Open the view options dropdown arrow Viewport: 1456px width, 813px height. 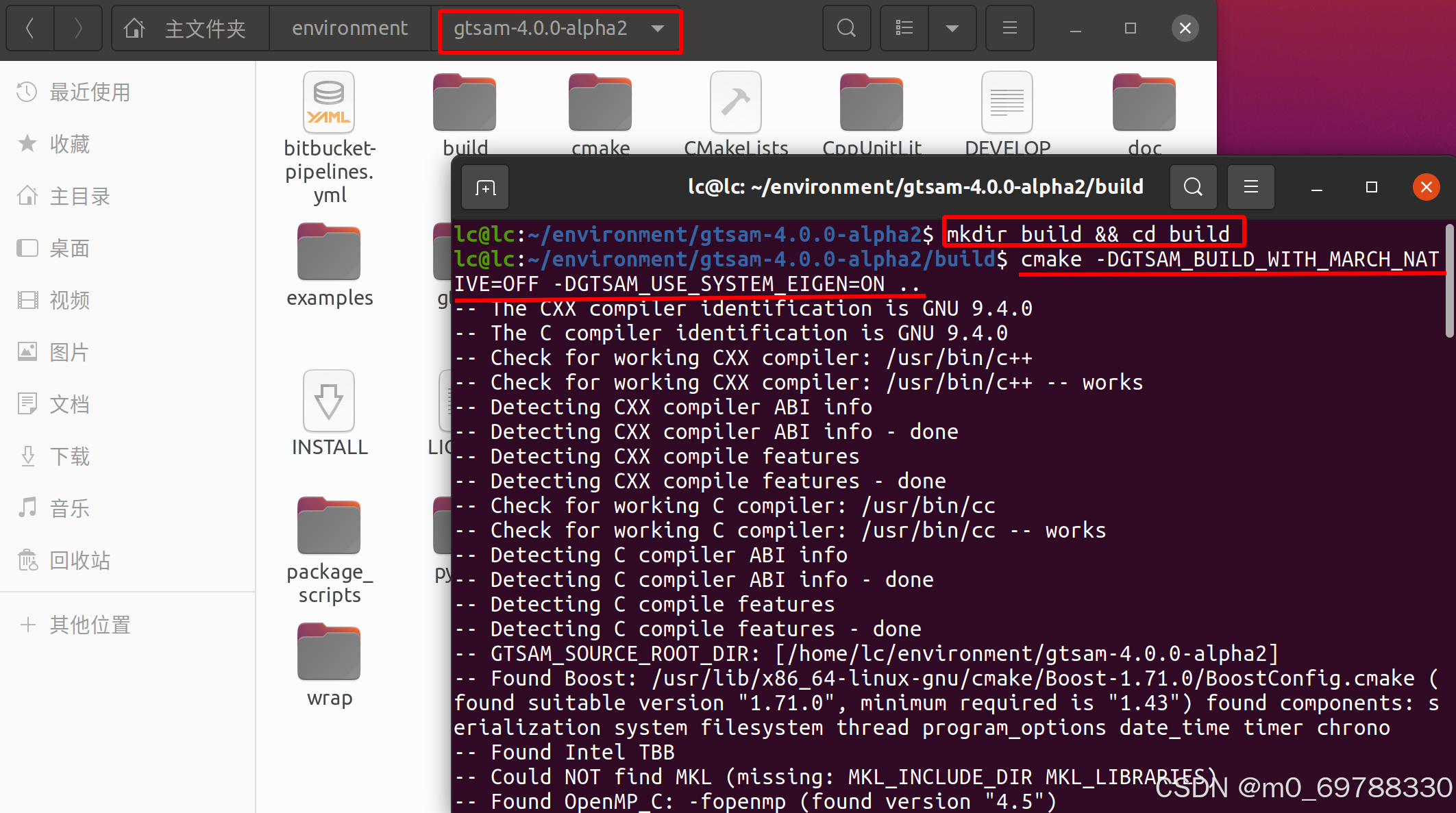tap(952, 28)
